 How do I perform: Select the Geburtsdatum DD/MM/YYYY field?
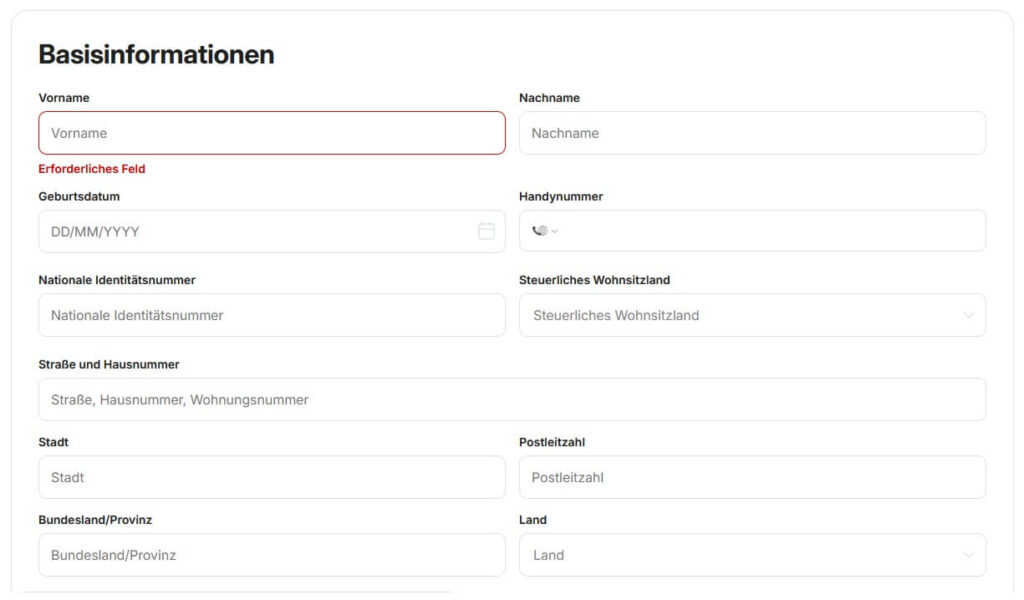click(250, 232)
